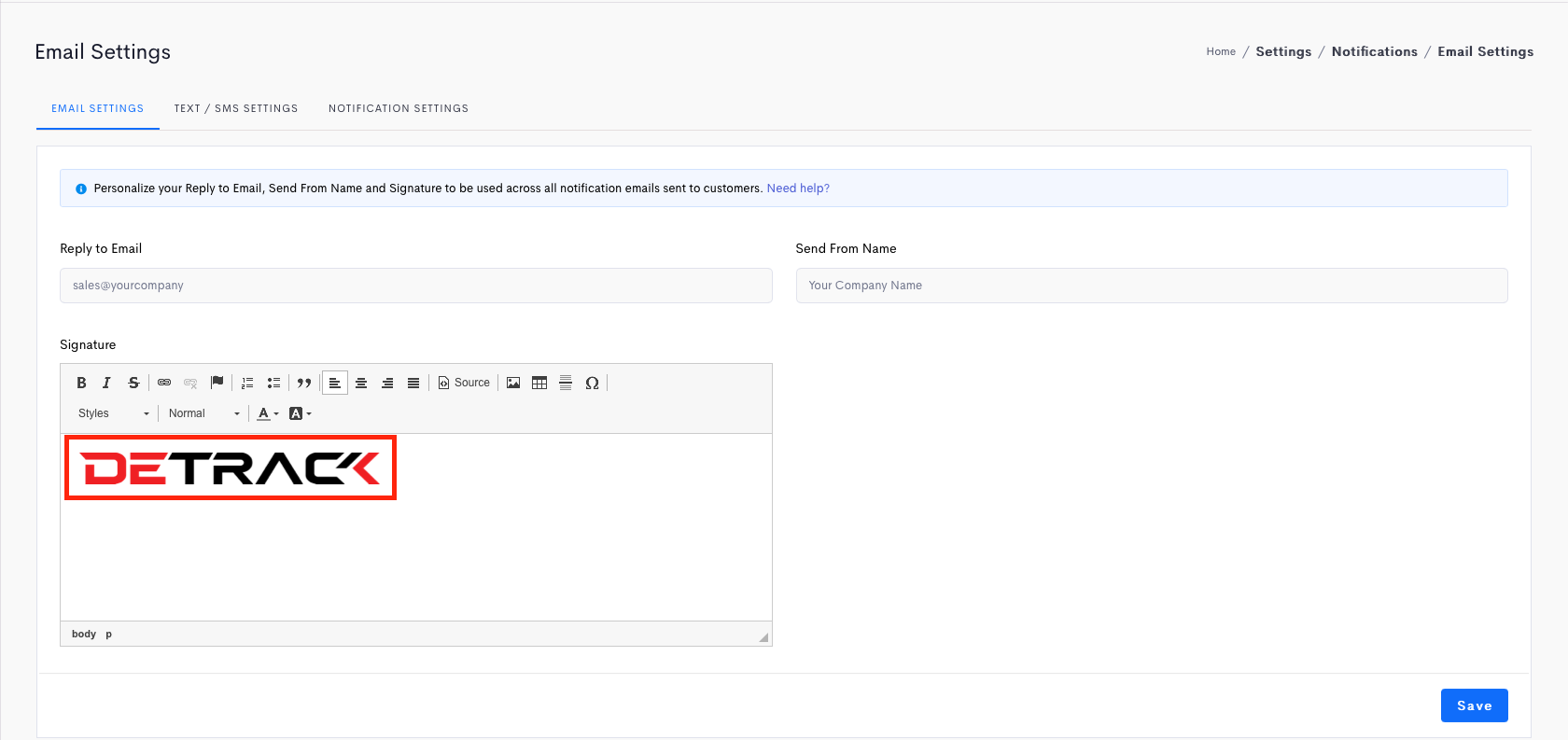
Task: Switch editor to Source view
Action: tap(464, 383)
